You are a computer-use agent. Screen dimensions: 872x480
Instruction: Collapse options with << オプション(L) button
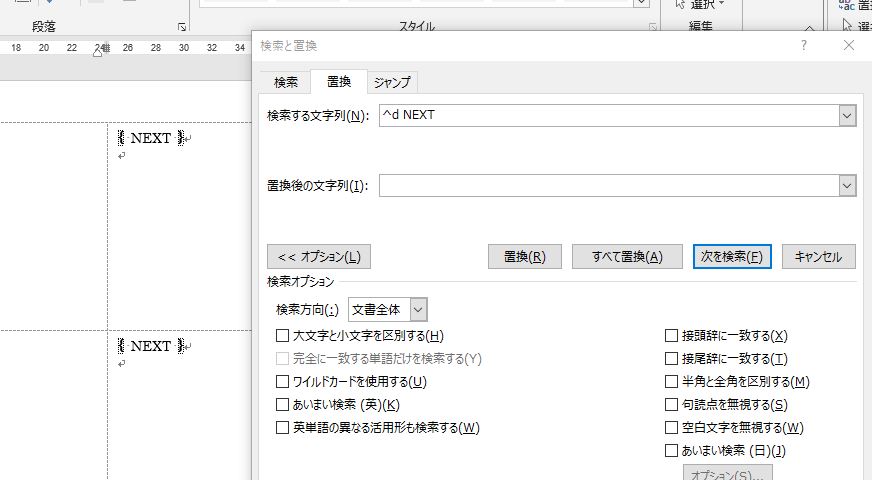(x=319, y=257)
